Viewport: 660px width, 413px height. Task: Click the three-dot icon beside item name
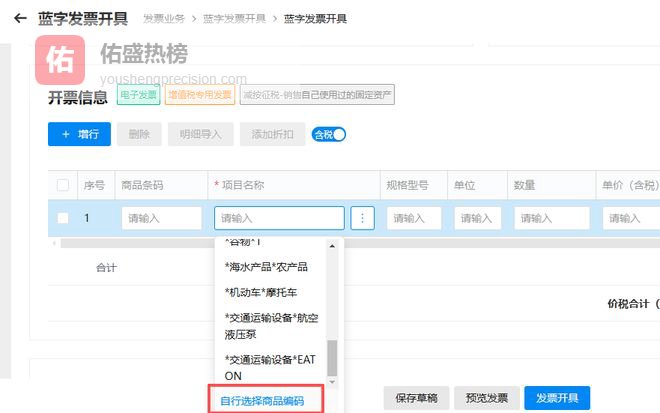coord(362,218)
